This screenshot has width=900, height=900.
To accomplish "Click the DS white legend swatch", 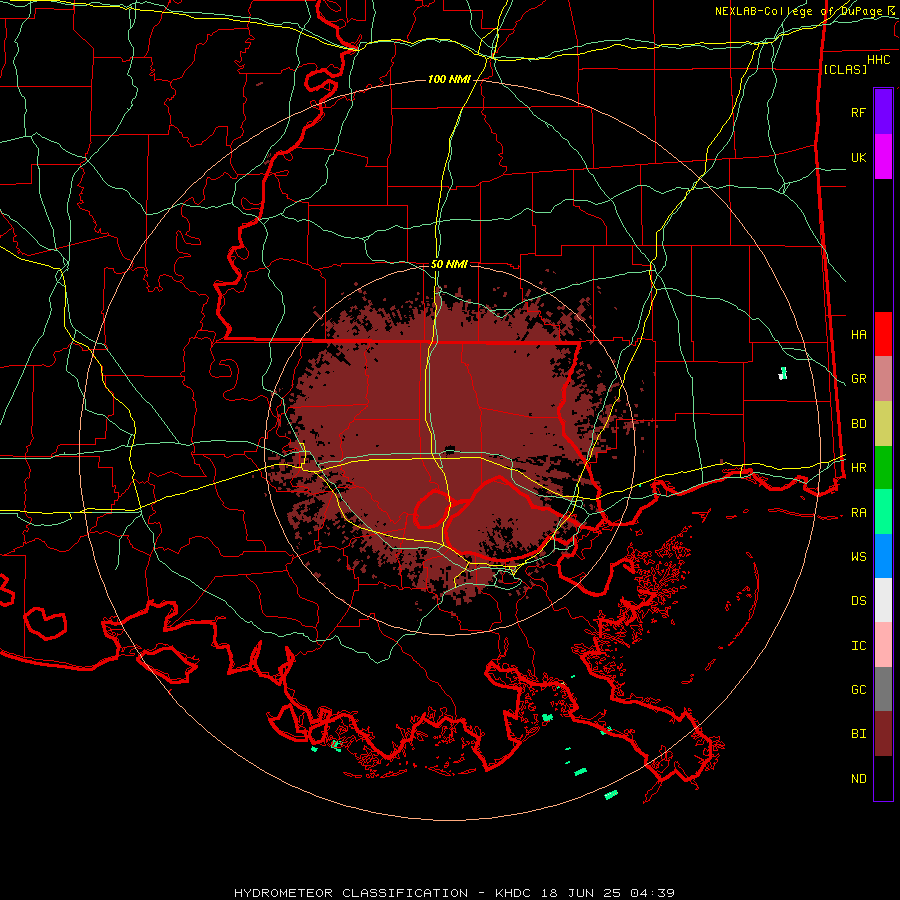I will click(x=883, y=600).
